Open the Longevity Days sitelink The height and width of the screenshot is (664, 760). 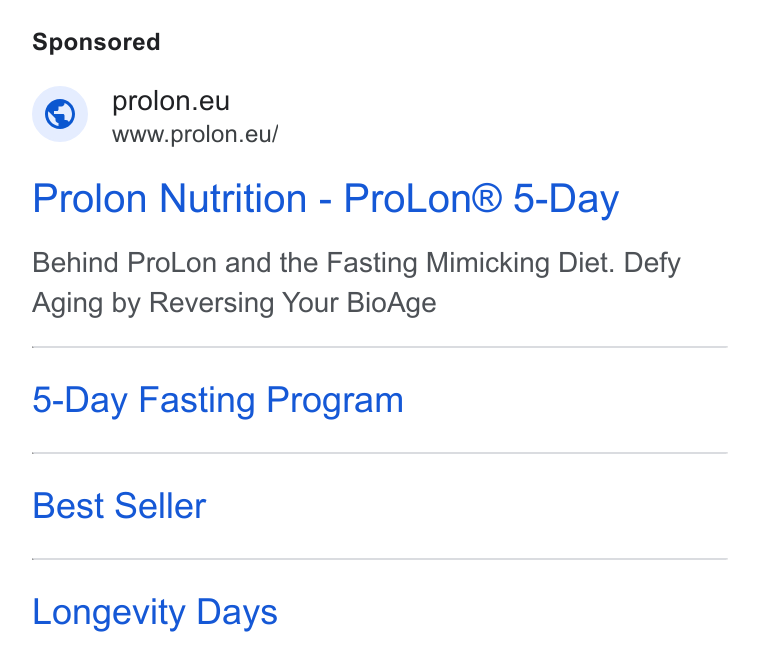pos(155,612)
